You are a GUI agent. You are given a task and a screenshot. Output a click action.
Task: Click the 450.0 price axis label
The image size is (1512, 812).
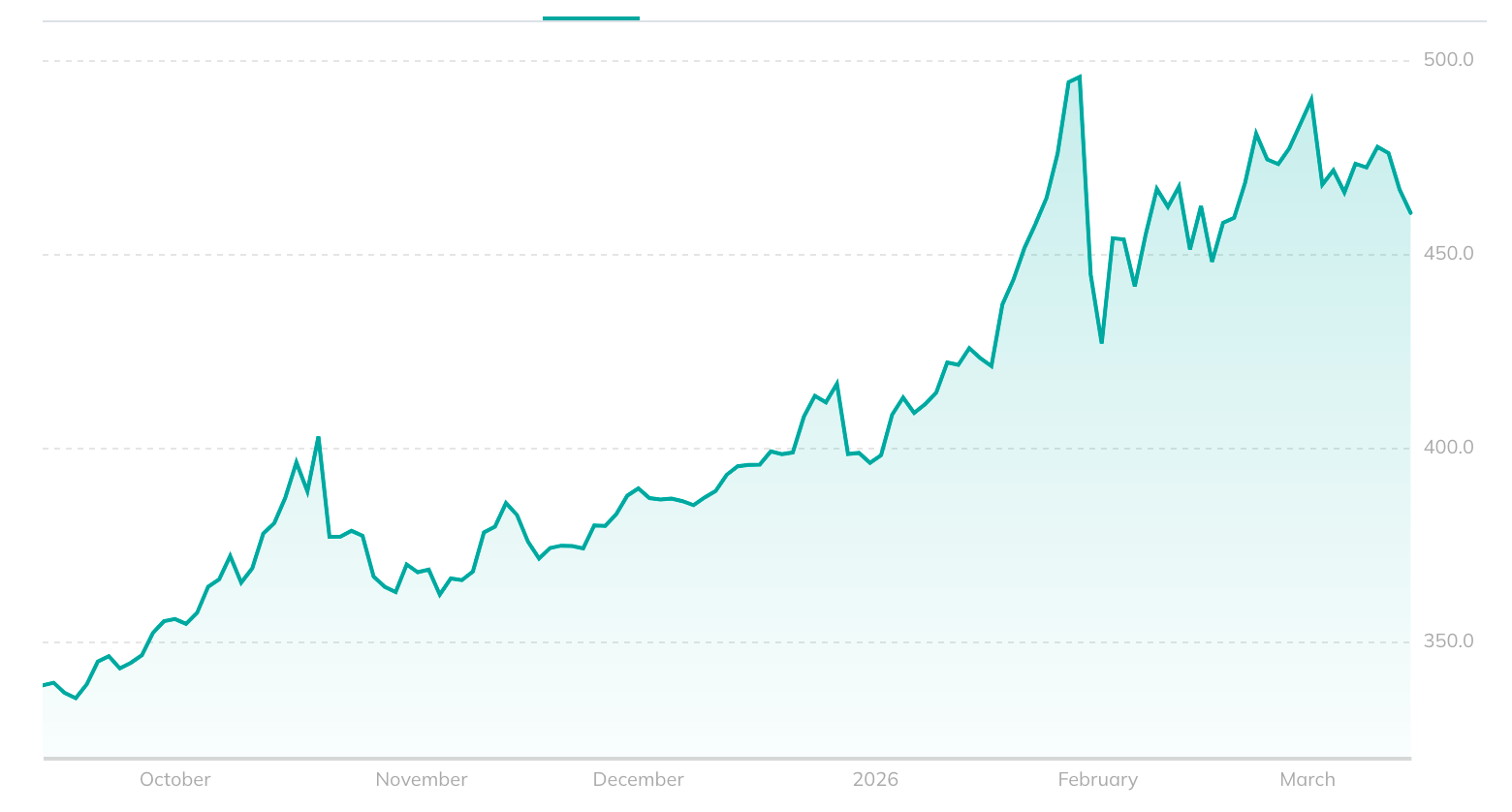[1448, 254]
